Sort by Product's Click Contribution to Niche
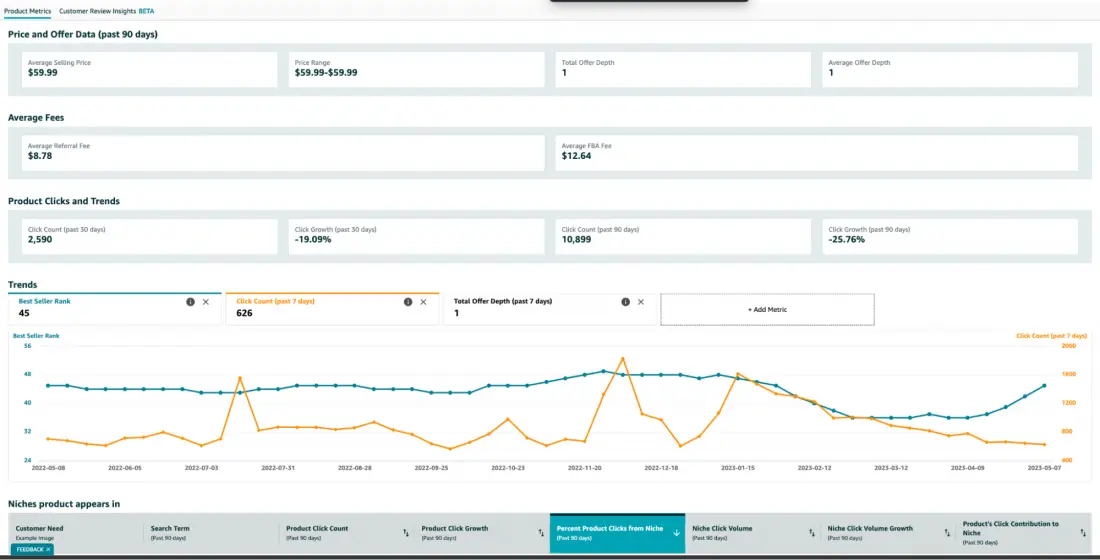1100x560 pixels. coord(1082,533)
